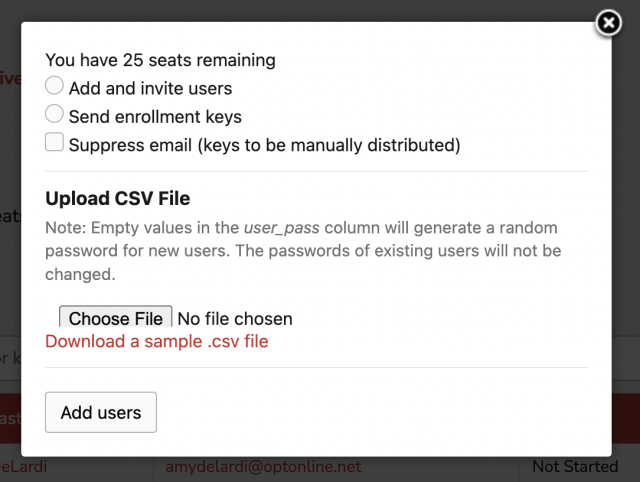Viewport: 640px width, 482px height.
Task: Close the dialog with the X icon
Action: point(609,23)
